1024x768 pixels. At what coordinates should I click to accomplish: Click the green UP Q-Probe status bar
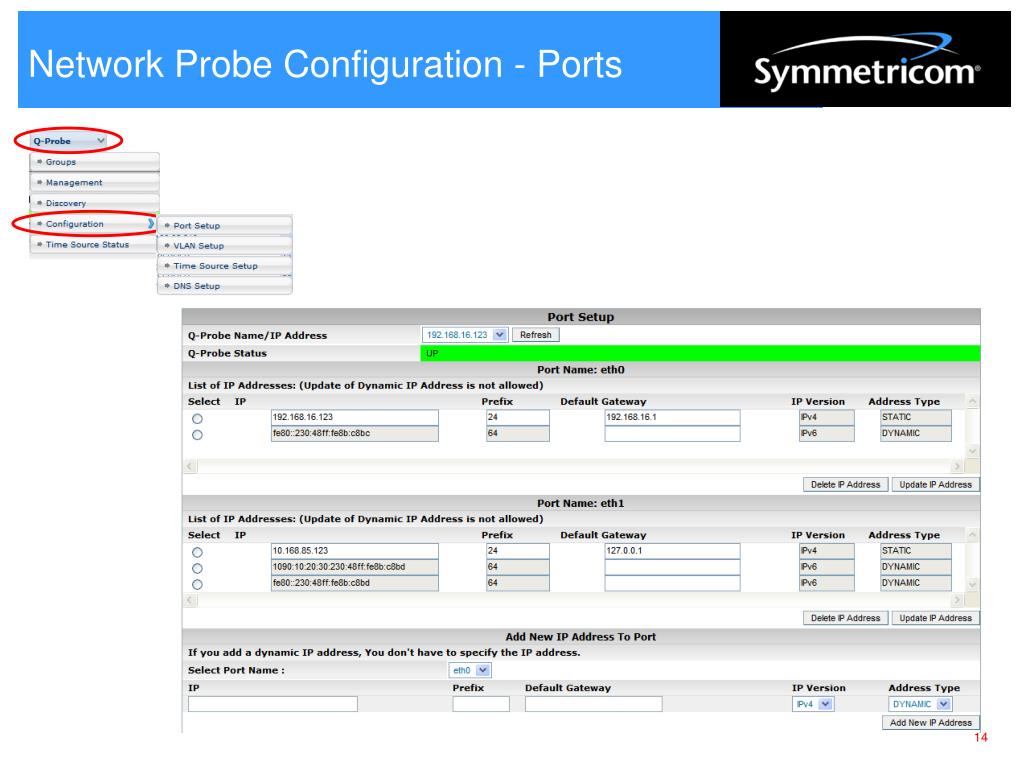[700, 353]
